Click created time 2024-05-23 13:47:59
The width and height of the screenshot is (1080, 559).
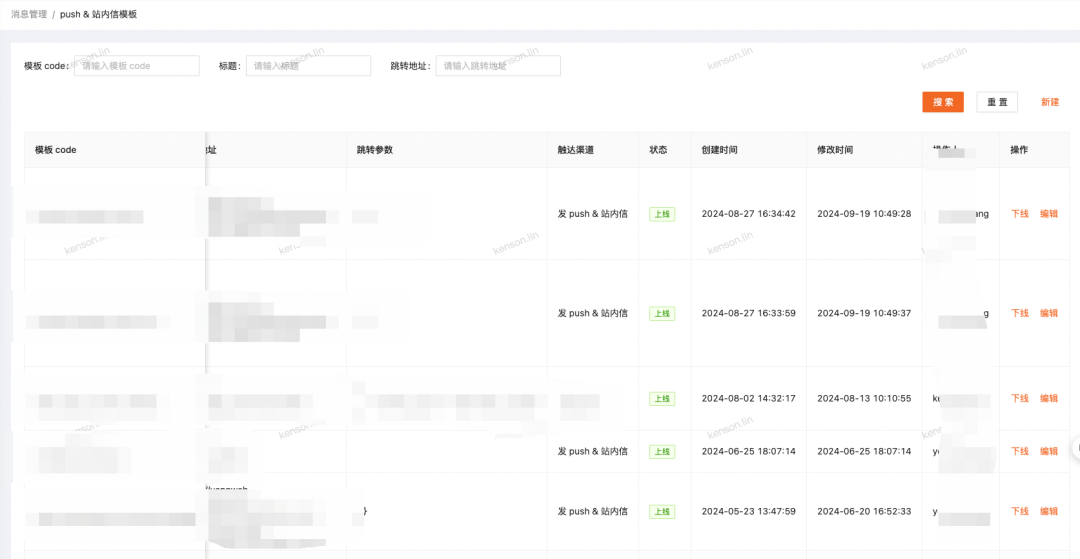point(749,511)
